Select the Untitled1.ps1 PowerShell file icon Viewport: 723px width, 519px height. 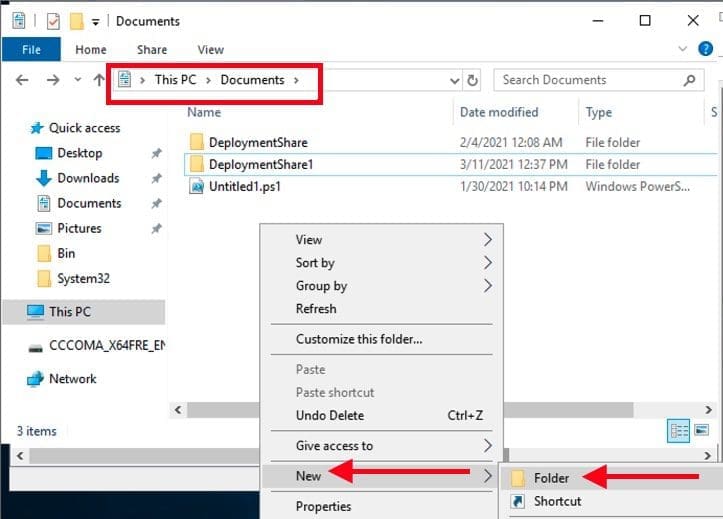tap(197, 186)
